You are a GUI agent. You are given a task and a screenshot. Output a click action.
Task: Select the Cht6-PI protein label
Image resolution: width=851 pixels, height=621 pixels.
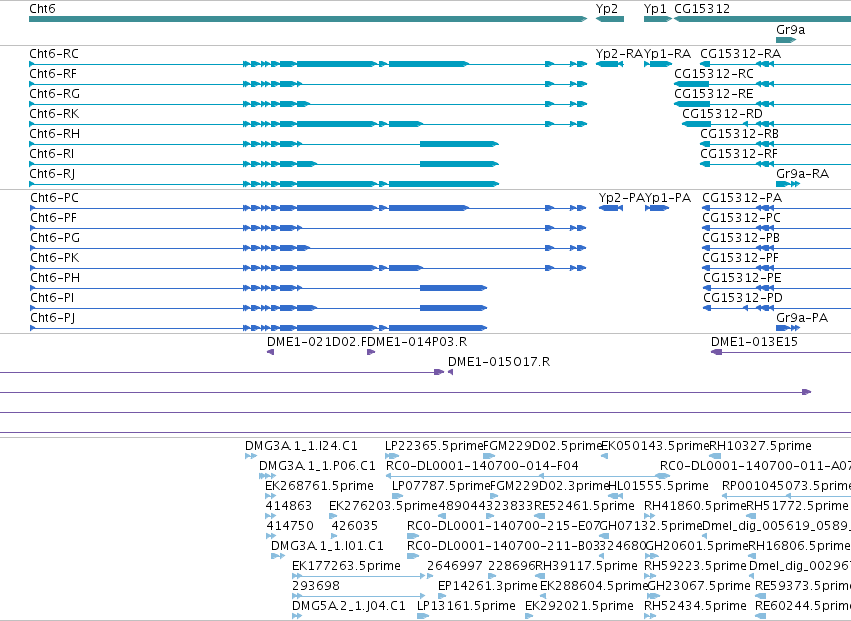[52, 297]
